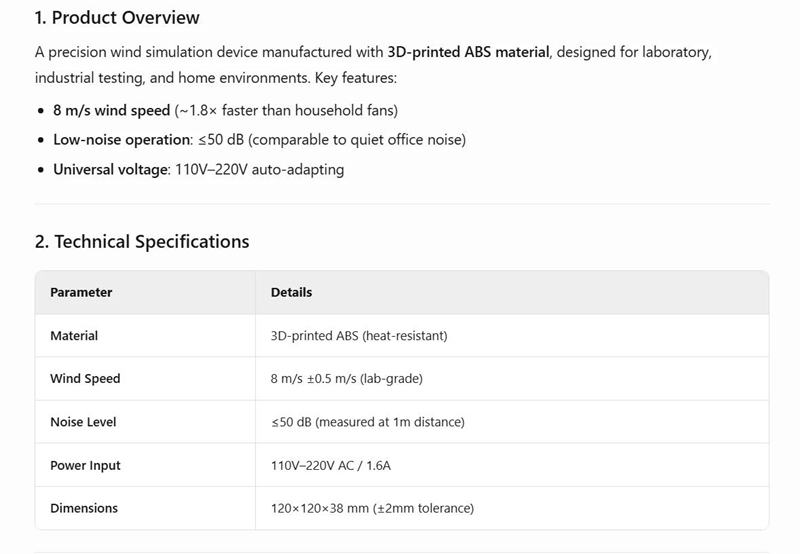Click the "8 m/s ±0.5 m/s (lab-grade)" cell
Viewport: 800px width, 554px height.
pyautogui.click(x=348, y=379)
